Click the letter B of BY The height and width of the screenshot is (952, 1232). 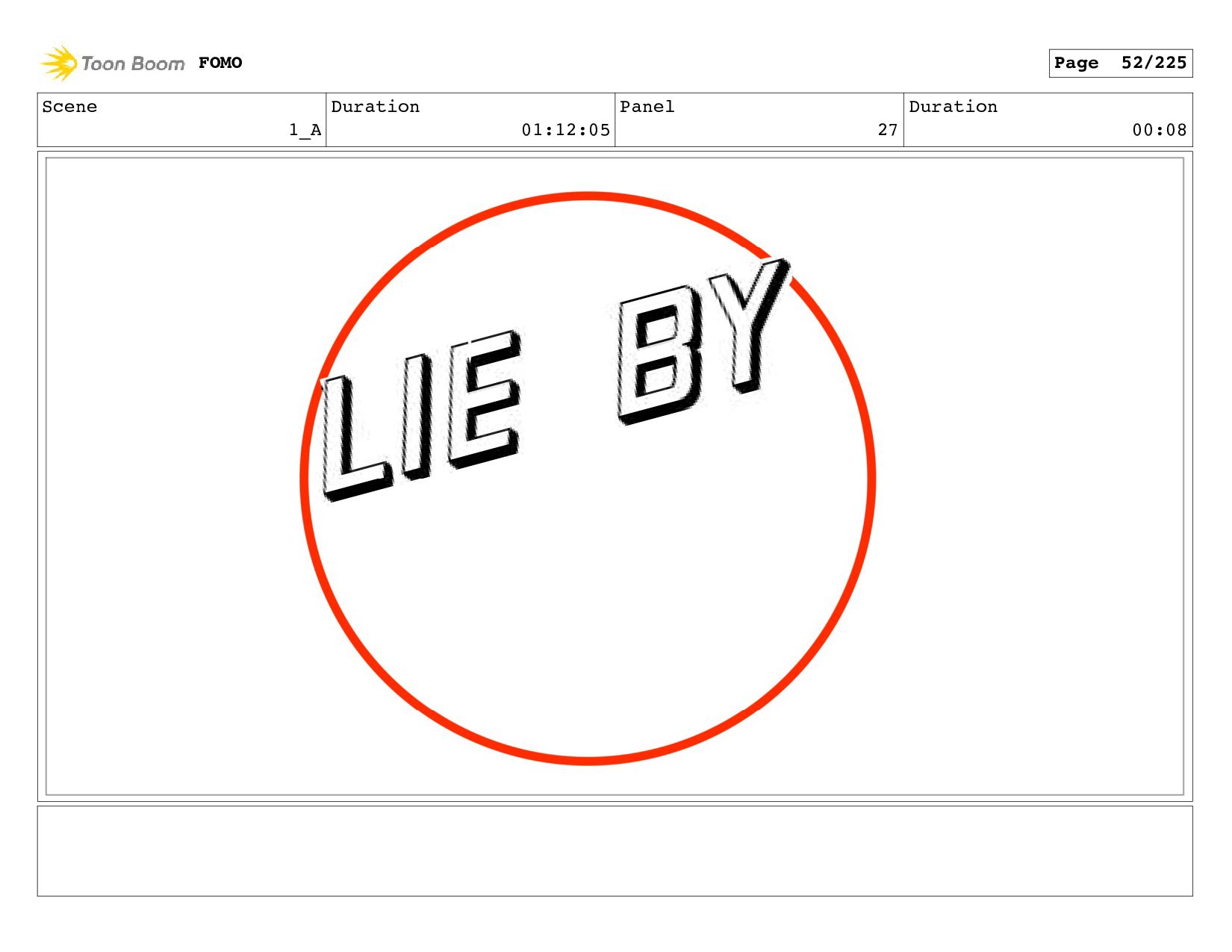(x=659, y=355)
